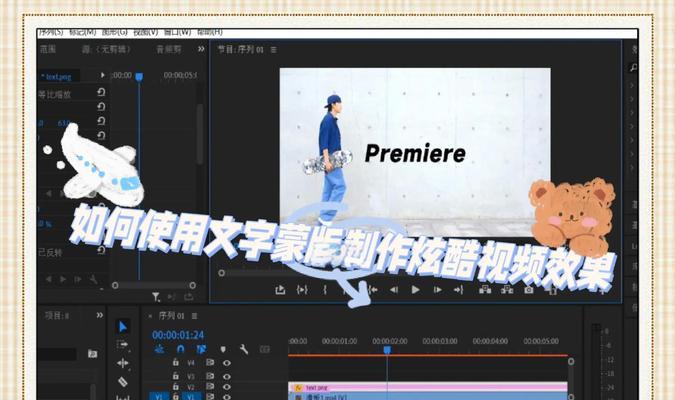Screen dimensions: 675x400
Task: Step forward one frame in Program monitor
Action: point(437,290)
